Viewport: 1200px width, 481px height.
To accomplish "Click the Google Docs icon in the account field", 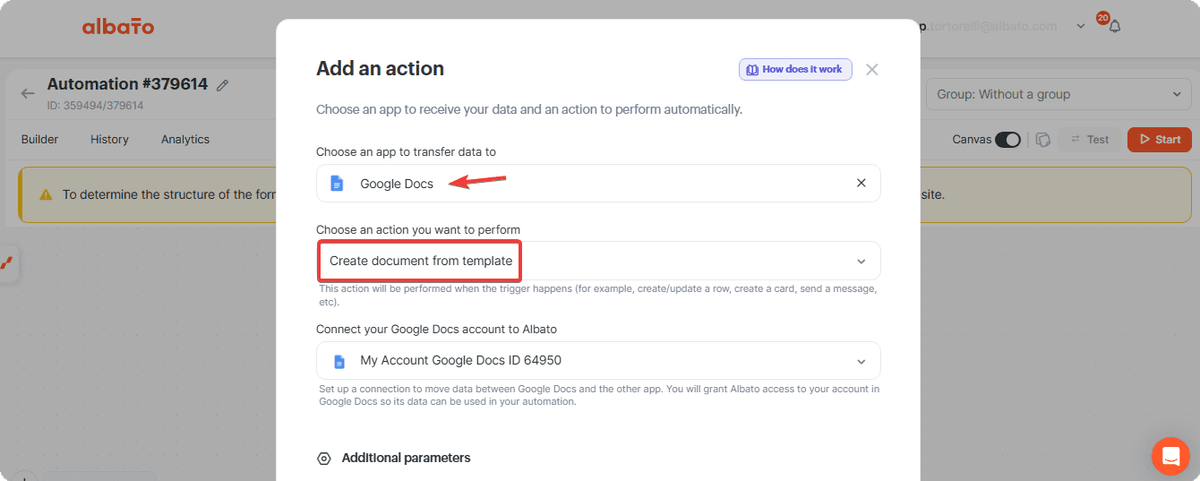I will pyautogui.click(x=339, y=361).
